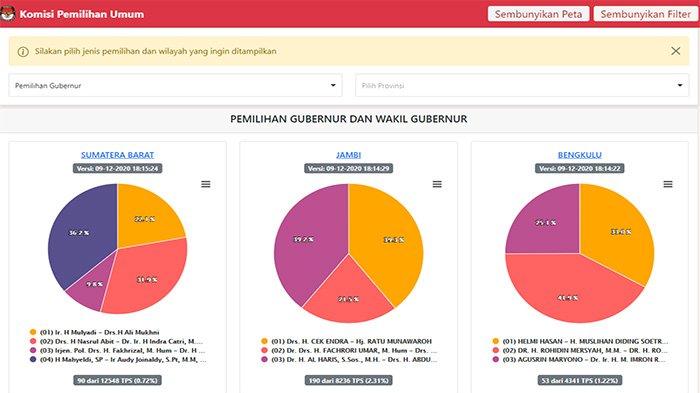Click the info icon in yellow banner

pos(23,52)
